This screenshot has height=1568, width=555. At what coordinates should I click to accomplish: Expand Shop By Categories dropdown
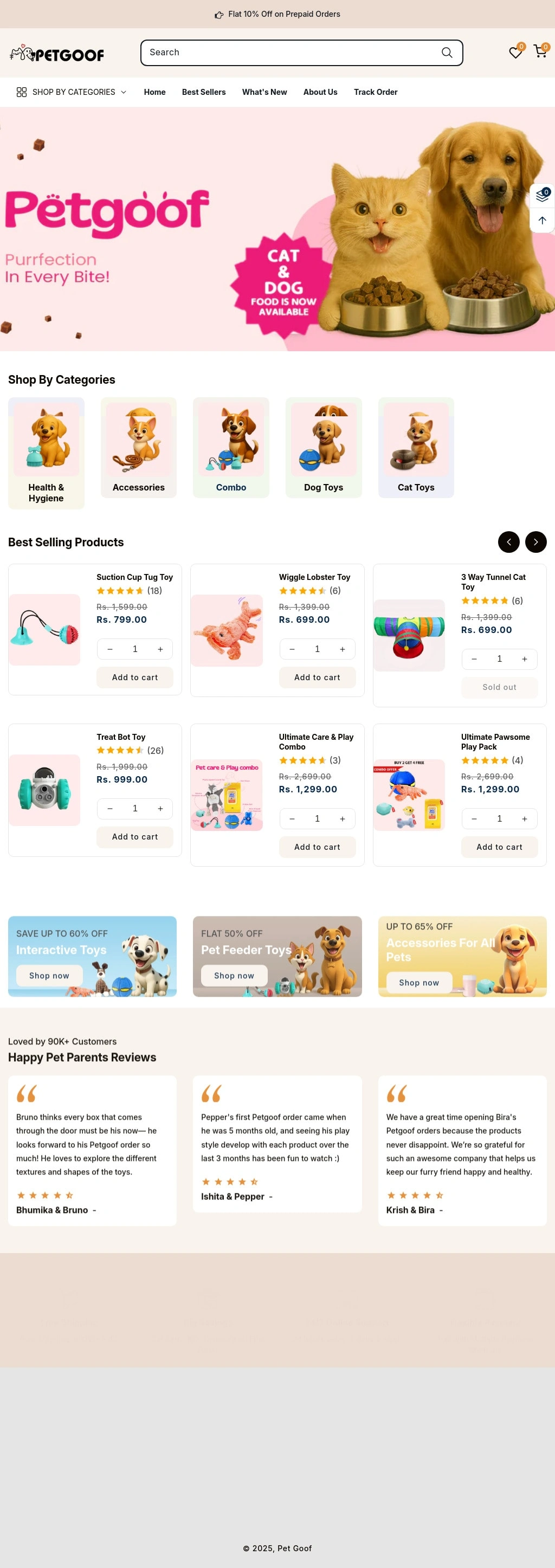[x=72, y=92]
